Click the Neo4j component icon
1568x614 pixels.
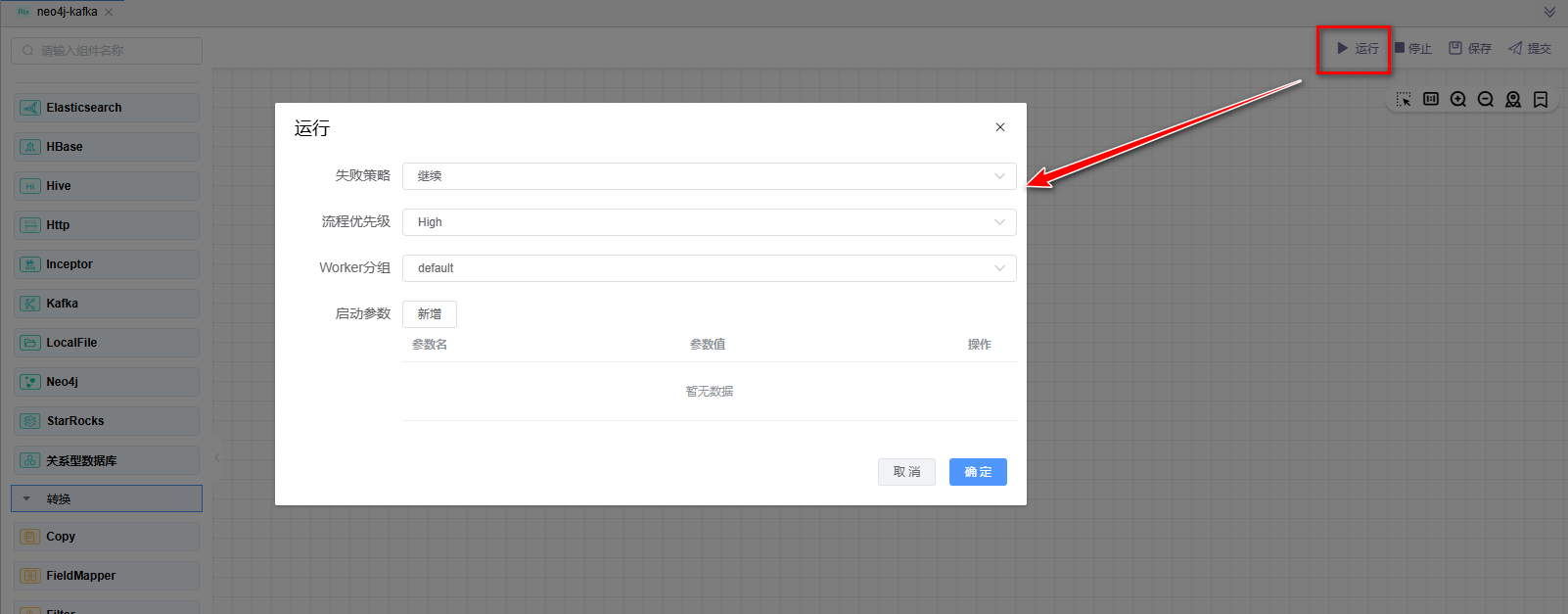(x=30, y=382)
